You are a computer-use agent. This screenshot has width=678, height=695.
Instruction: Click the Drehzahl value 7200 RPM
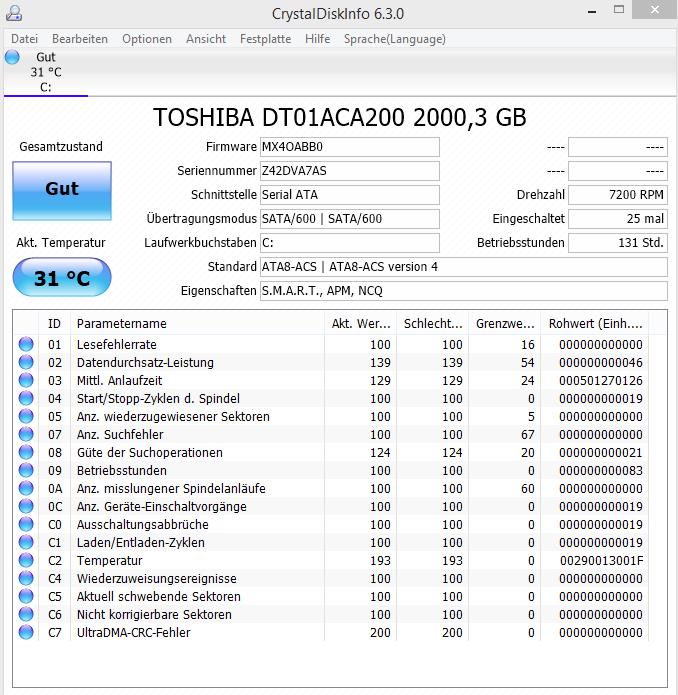click(618, 195)
